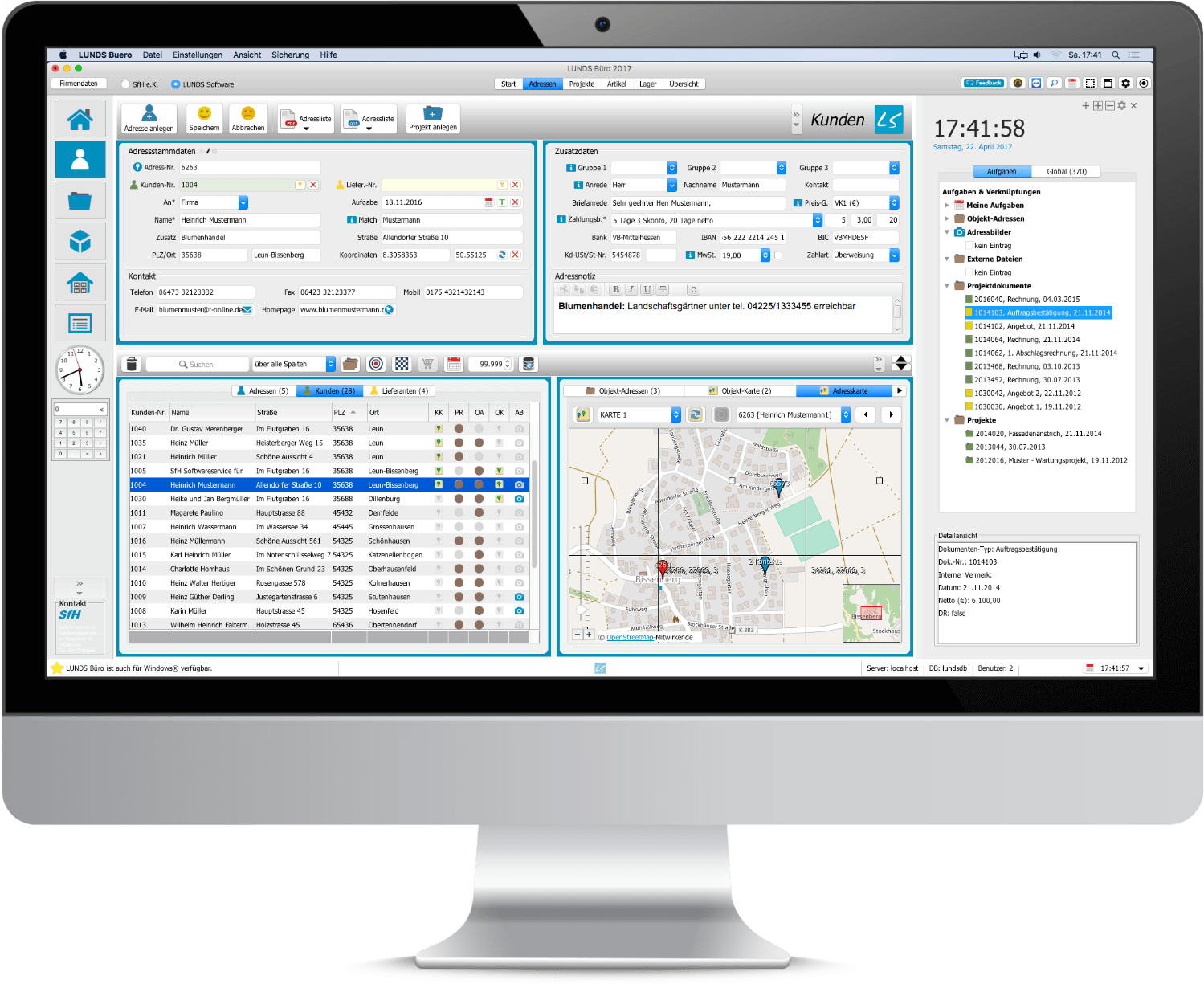This screenshot has height=984, width=1204.
Task: Switch to the Lieferanten (4) tab
Action: pos(399,390)
